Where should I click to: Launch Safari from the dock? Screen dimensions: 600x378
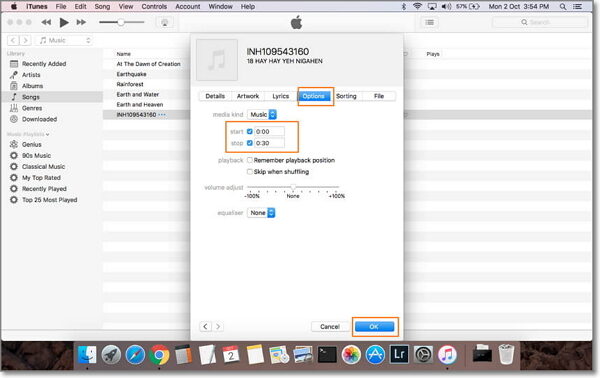135,355
